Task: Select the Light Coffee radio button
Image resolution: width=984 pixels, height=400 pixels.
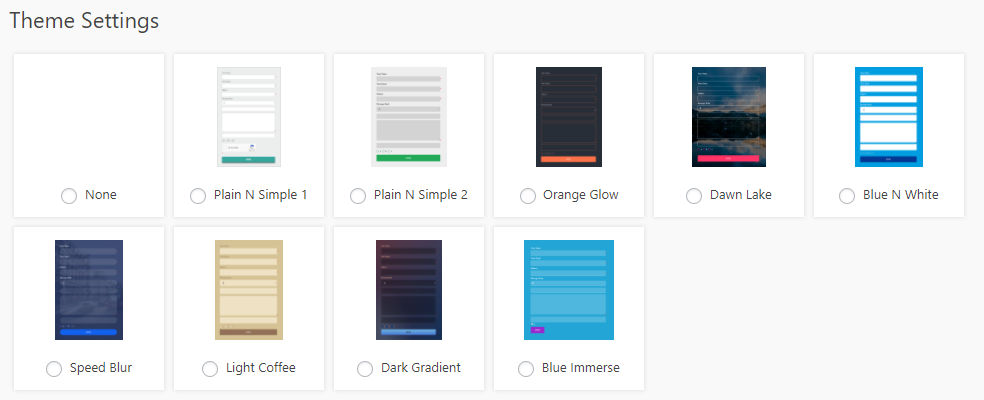Action: (x=210, y=369)
